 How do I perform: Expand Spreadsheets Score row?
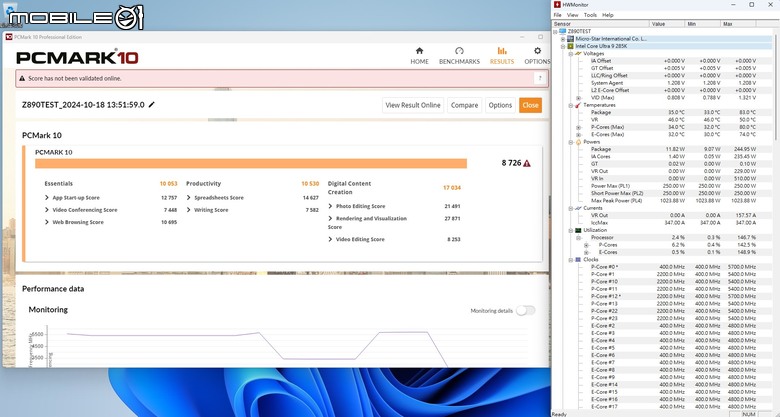pyautogui.click(x=189, y=198)
